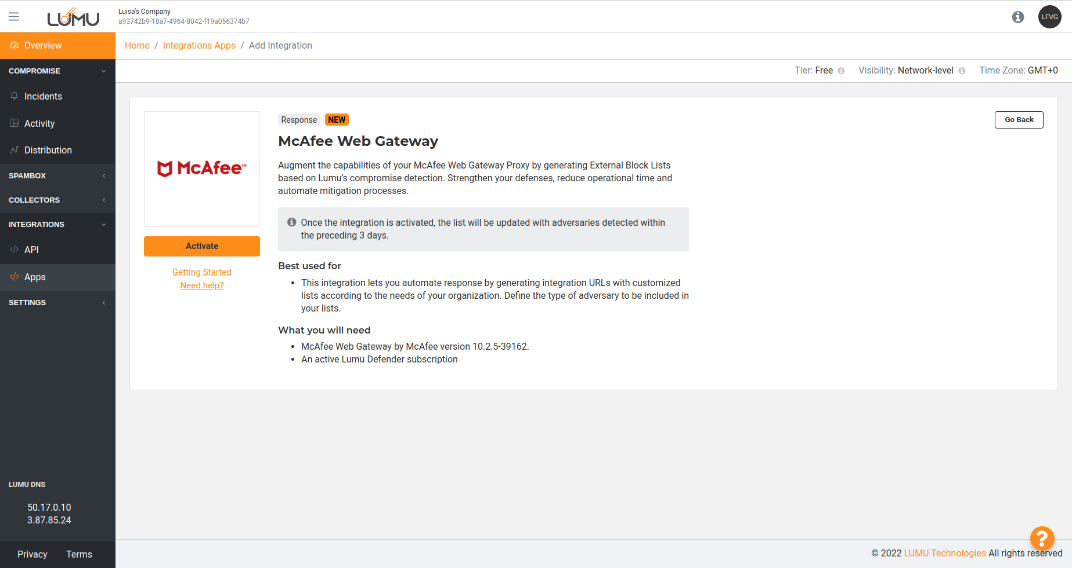
Task: Click the LUMU logo
Action: coord(73,17)
